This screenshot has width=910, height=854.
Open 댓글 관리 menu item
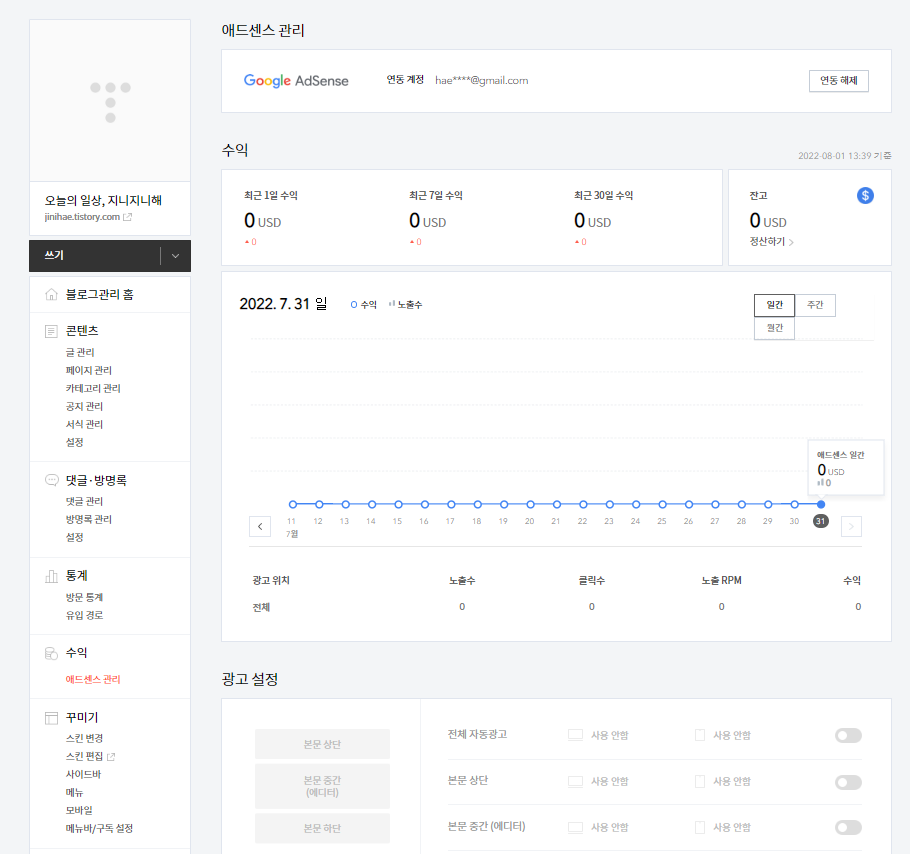tap(84, 501)
